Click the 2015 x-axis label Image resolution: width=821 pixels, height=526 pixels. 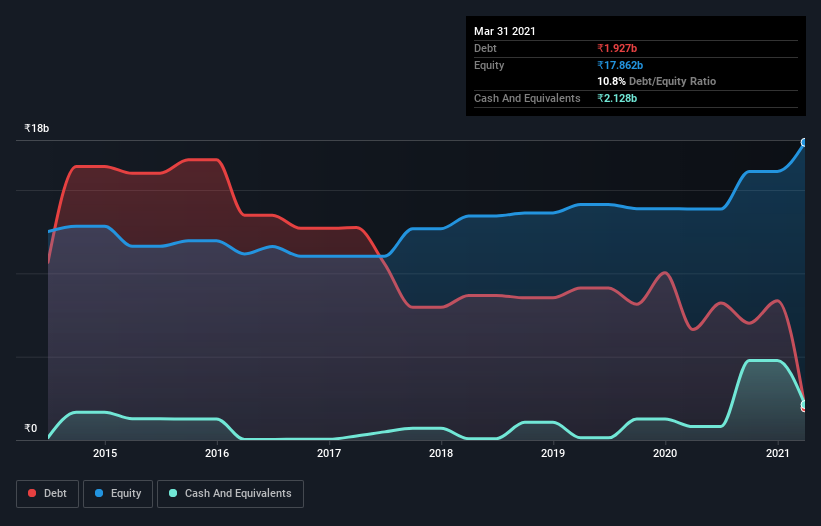coord(105,453)
